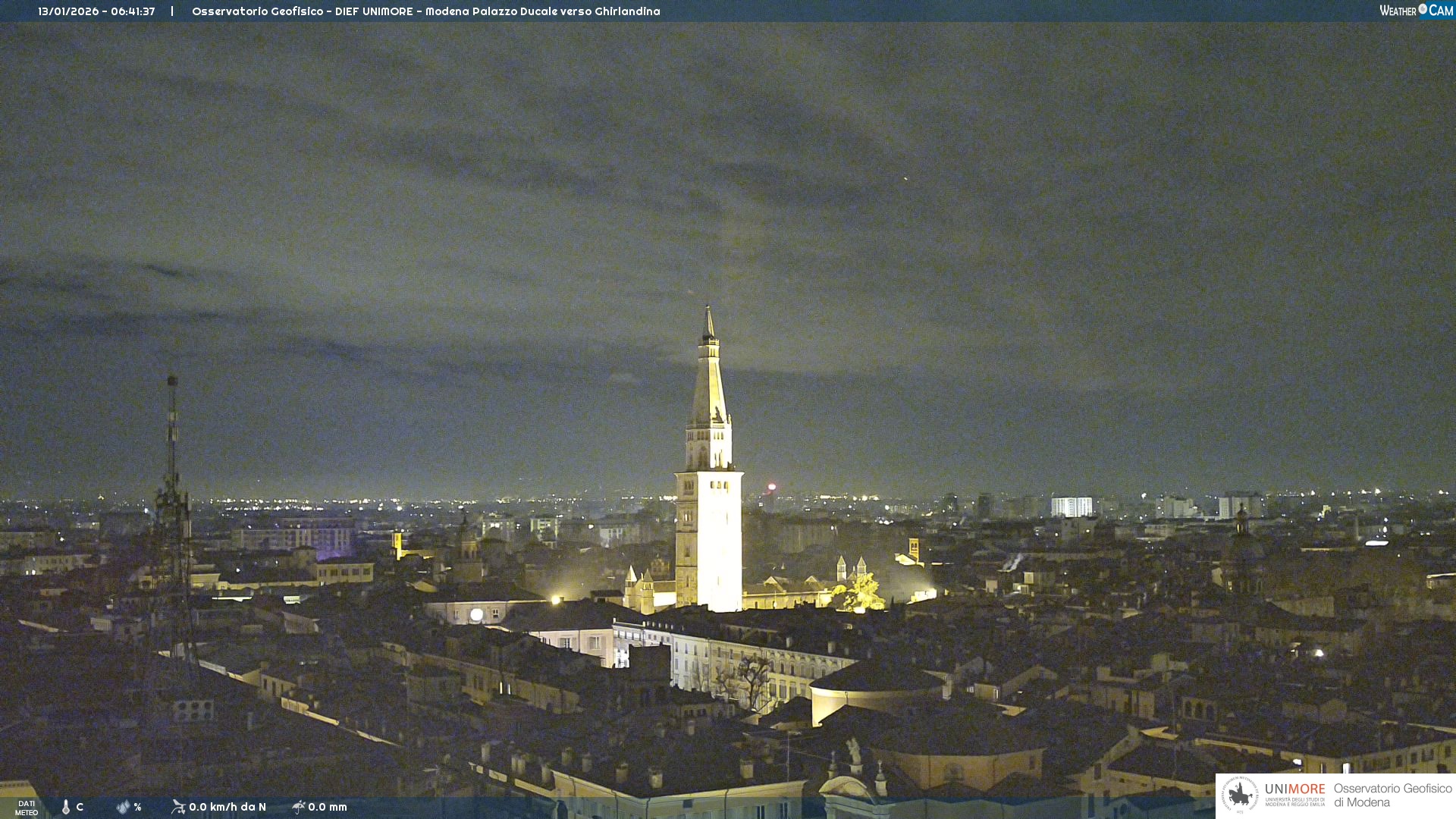Viewport: 1456px width, 819px height.
Task: Click the 0.0 km/h da N wind reading
Action: pyautogui.click(x=227, y=807)
